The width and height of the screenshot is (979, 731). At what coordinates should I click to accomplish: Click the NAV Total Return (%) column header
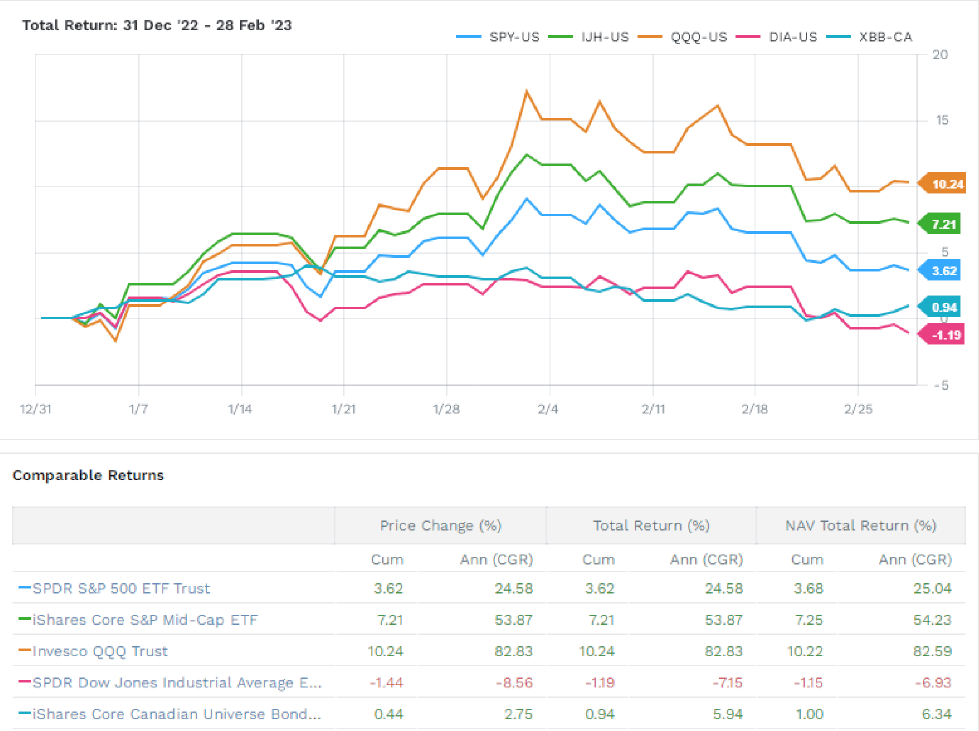[x=861, y=526]
